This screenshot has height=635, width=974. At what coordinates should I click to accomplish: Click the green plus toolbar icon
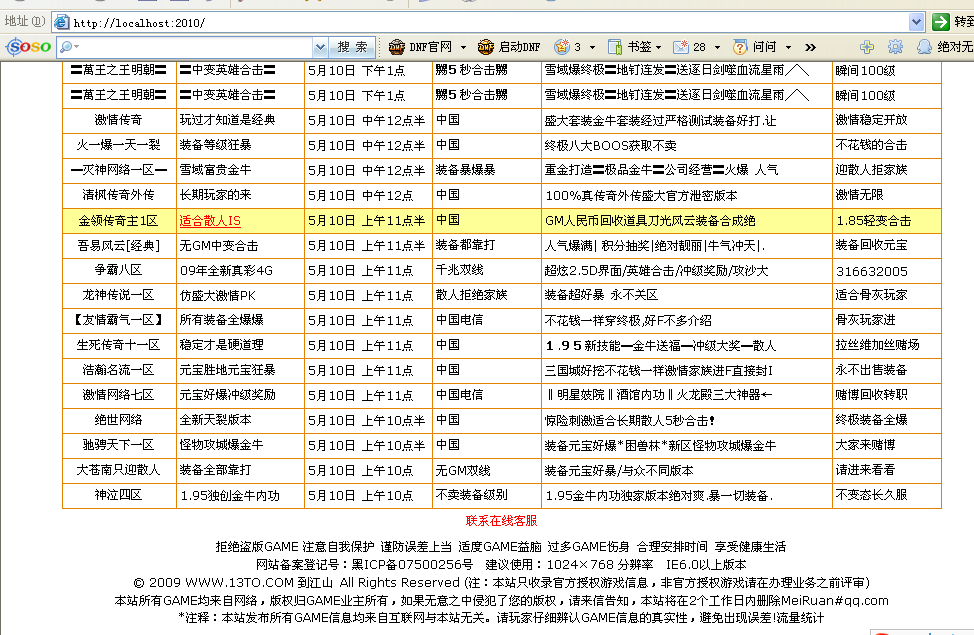coord(867,47)
